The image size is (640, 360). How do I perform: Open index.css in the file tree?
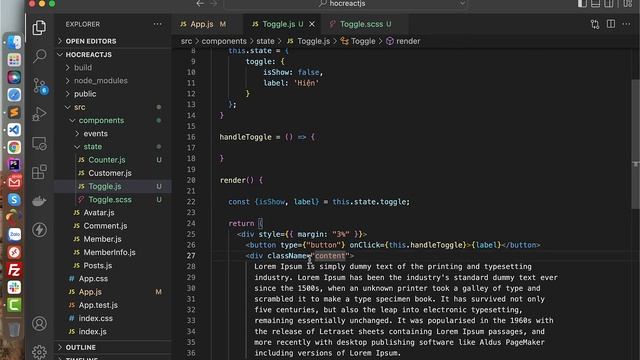113,318
